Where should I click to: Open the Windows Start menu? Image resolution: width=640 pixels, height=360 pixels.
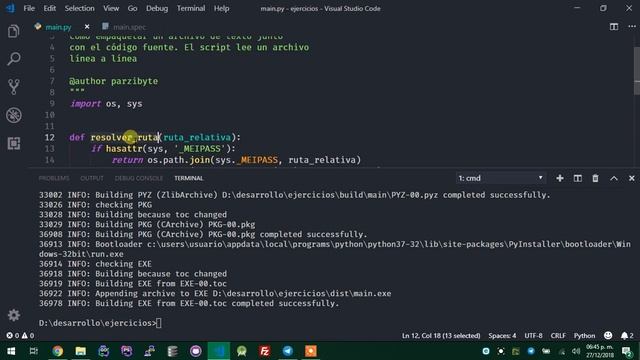click(11, 351)
